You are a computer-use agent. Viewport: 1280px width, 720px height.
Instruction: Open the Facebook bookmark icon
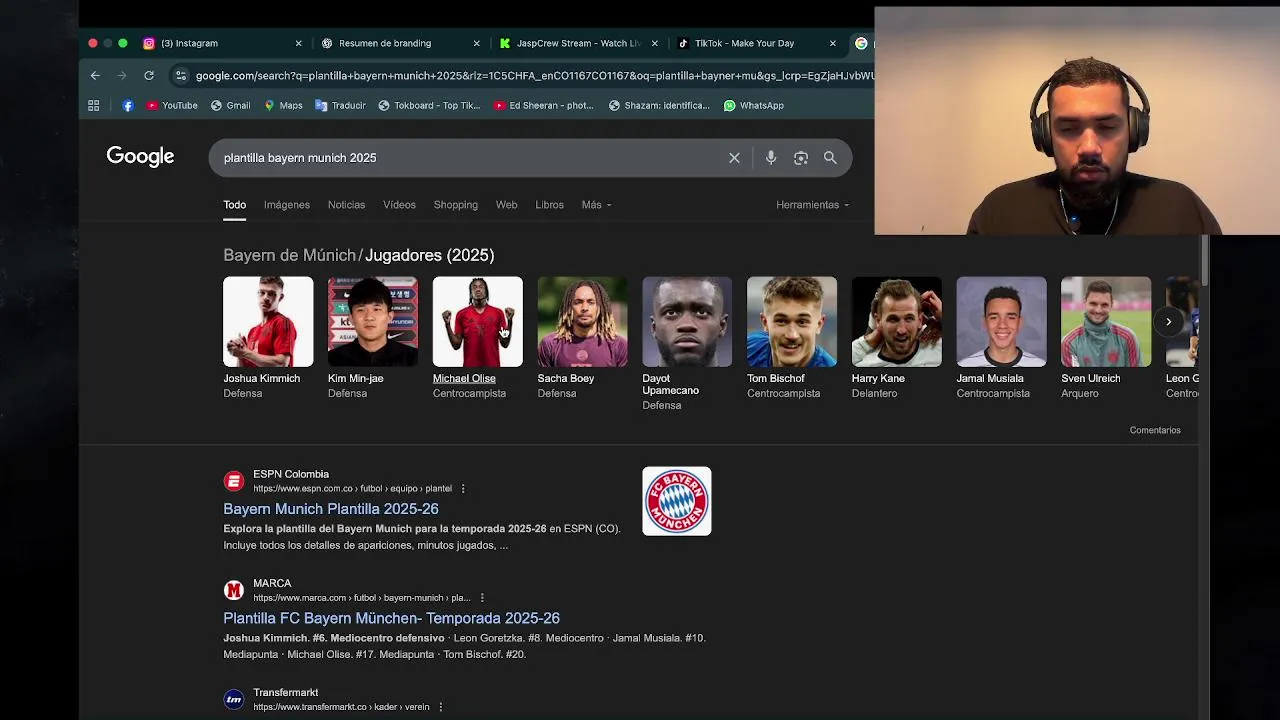coord(128,105)
